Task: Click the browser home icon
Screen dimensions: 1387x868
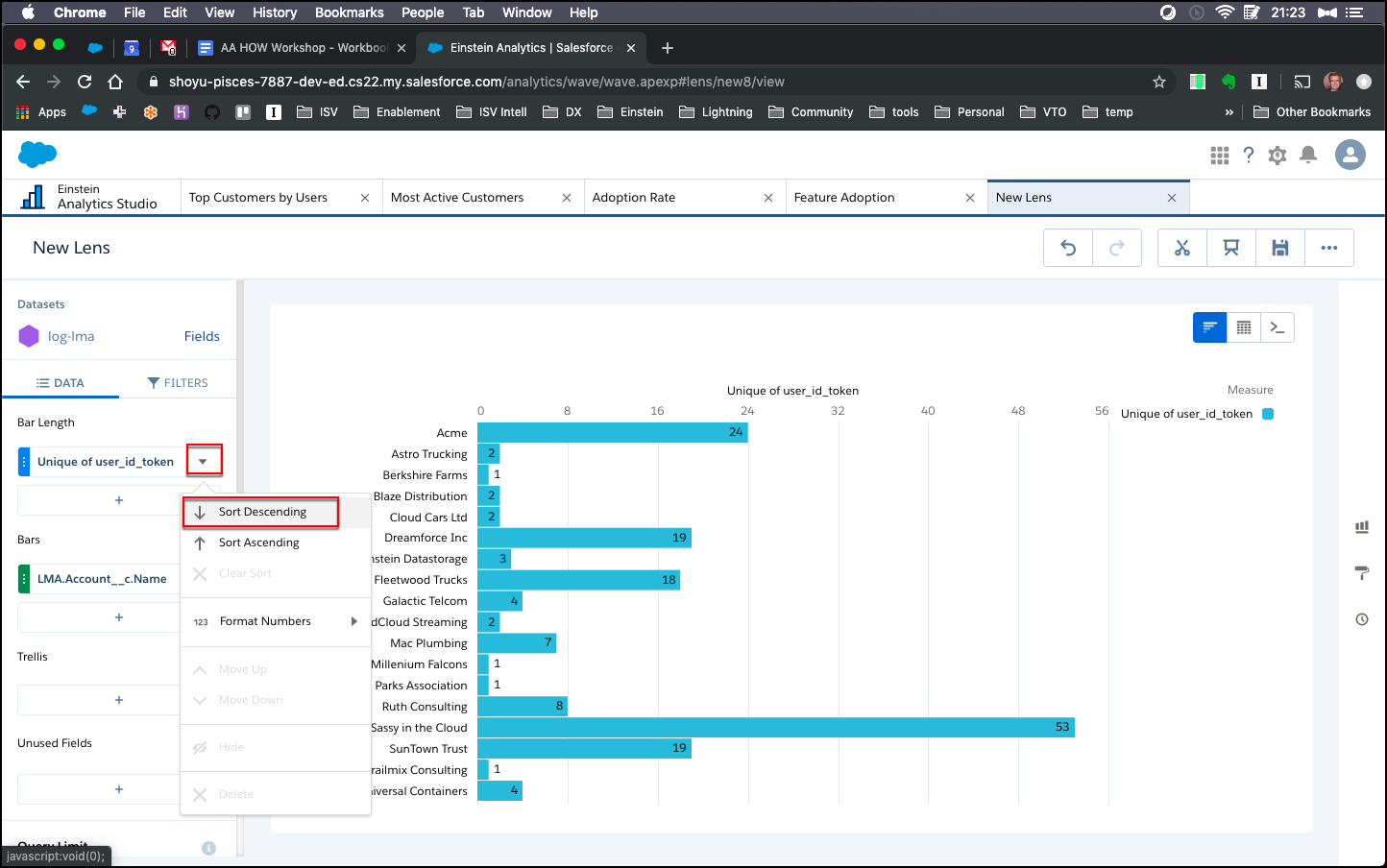Action: [115, 82]
